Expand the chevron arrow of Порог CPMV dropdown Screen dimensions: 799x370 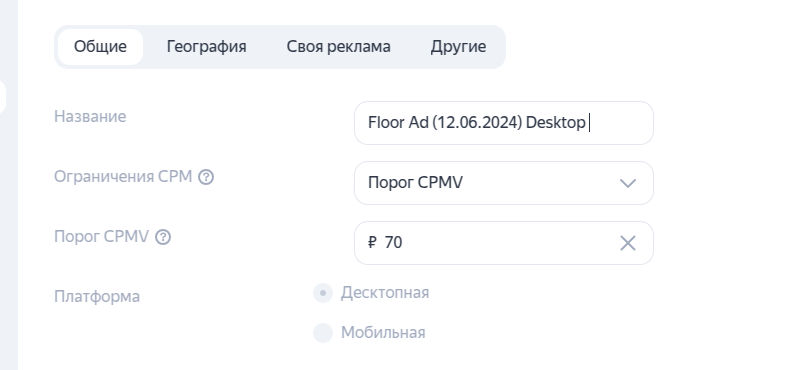pyautogui.click(x=628, y=183)
